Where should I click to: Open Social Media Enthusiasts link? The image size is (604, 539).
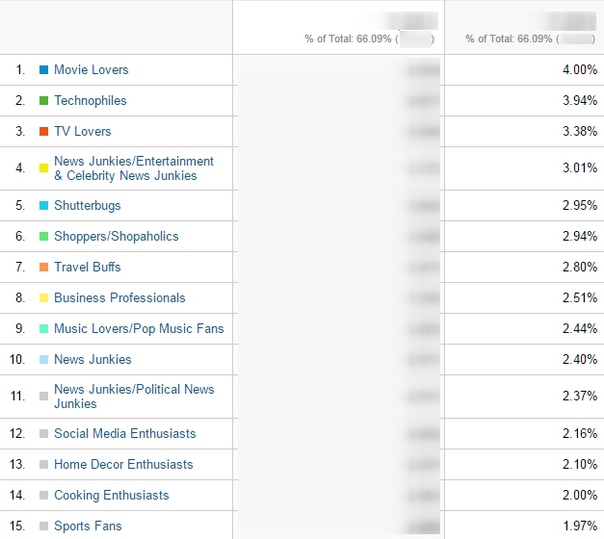125,434
